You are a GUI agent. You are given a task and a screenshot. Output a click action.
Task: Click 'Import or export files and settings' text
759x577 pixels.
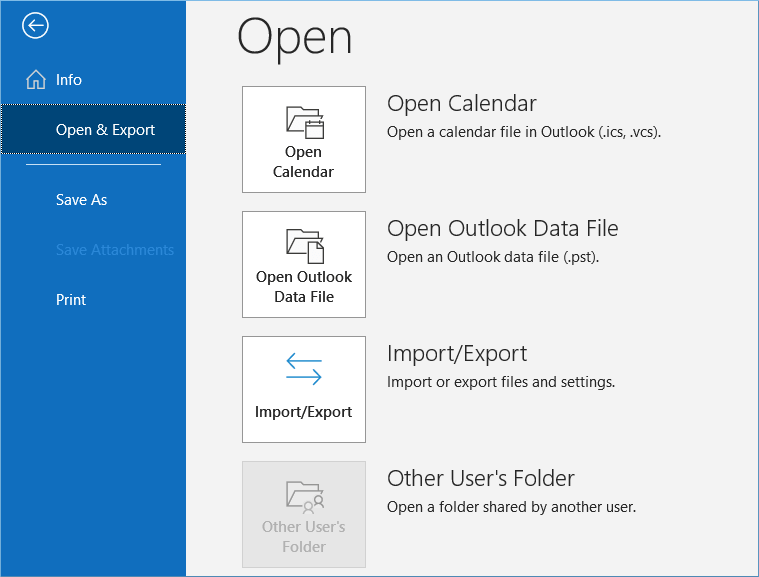pos(501,382)
